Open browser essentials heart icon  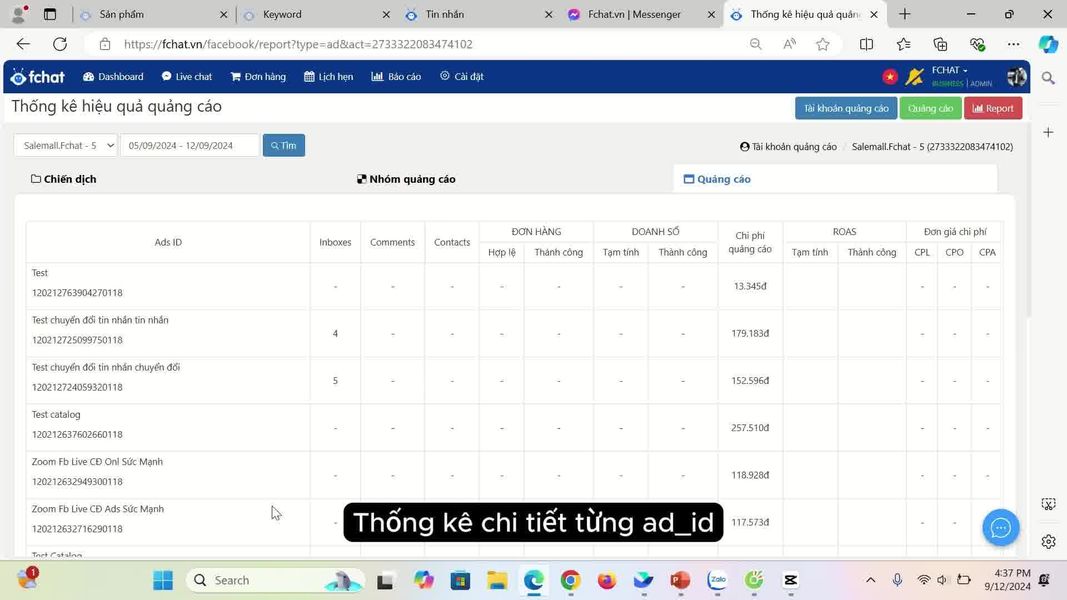click(977, 44)
